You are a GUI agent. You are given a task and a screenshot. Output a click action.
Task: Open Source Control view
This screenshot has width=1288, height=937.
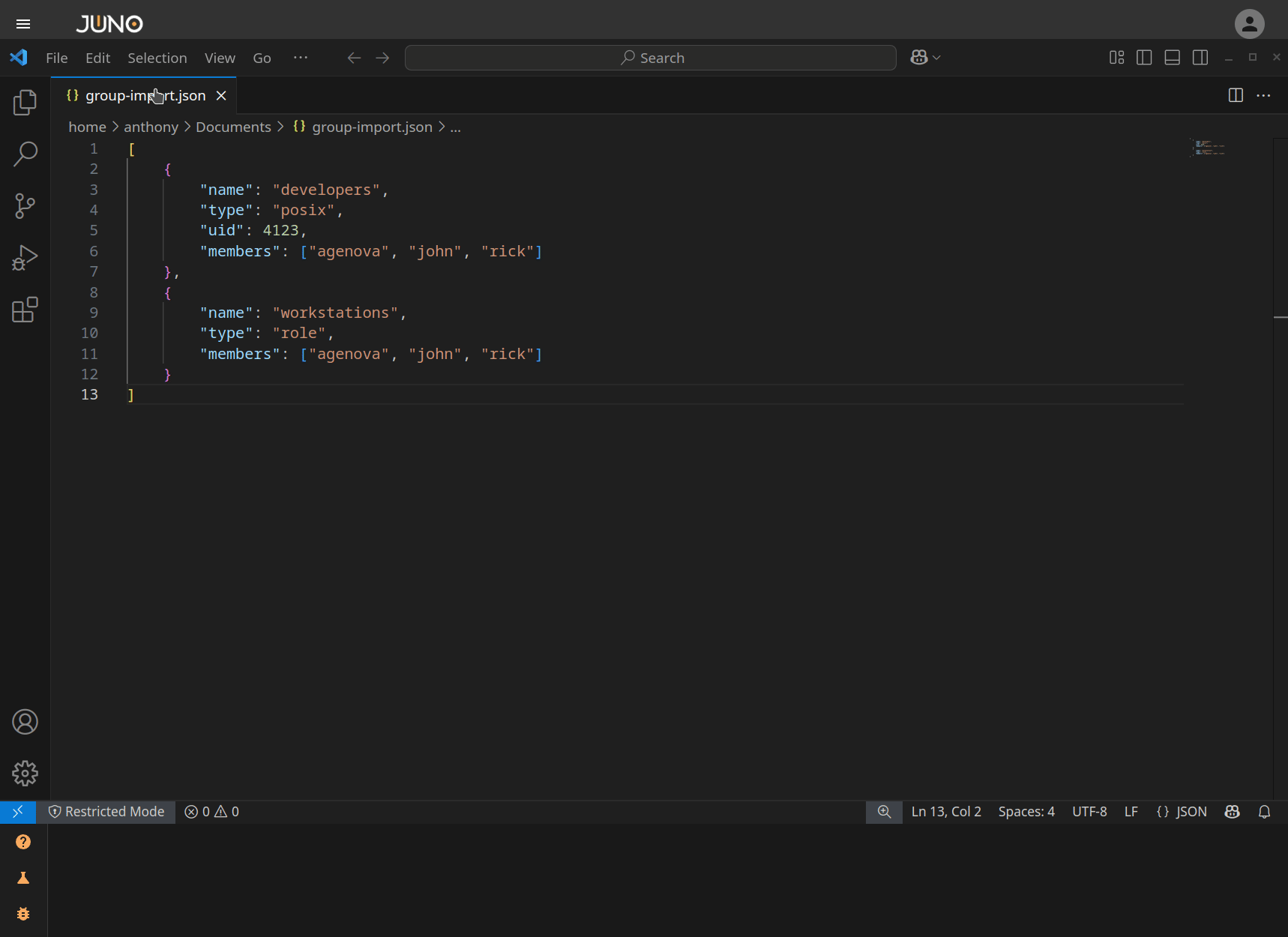tap(25, 205)
